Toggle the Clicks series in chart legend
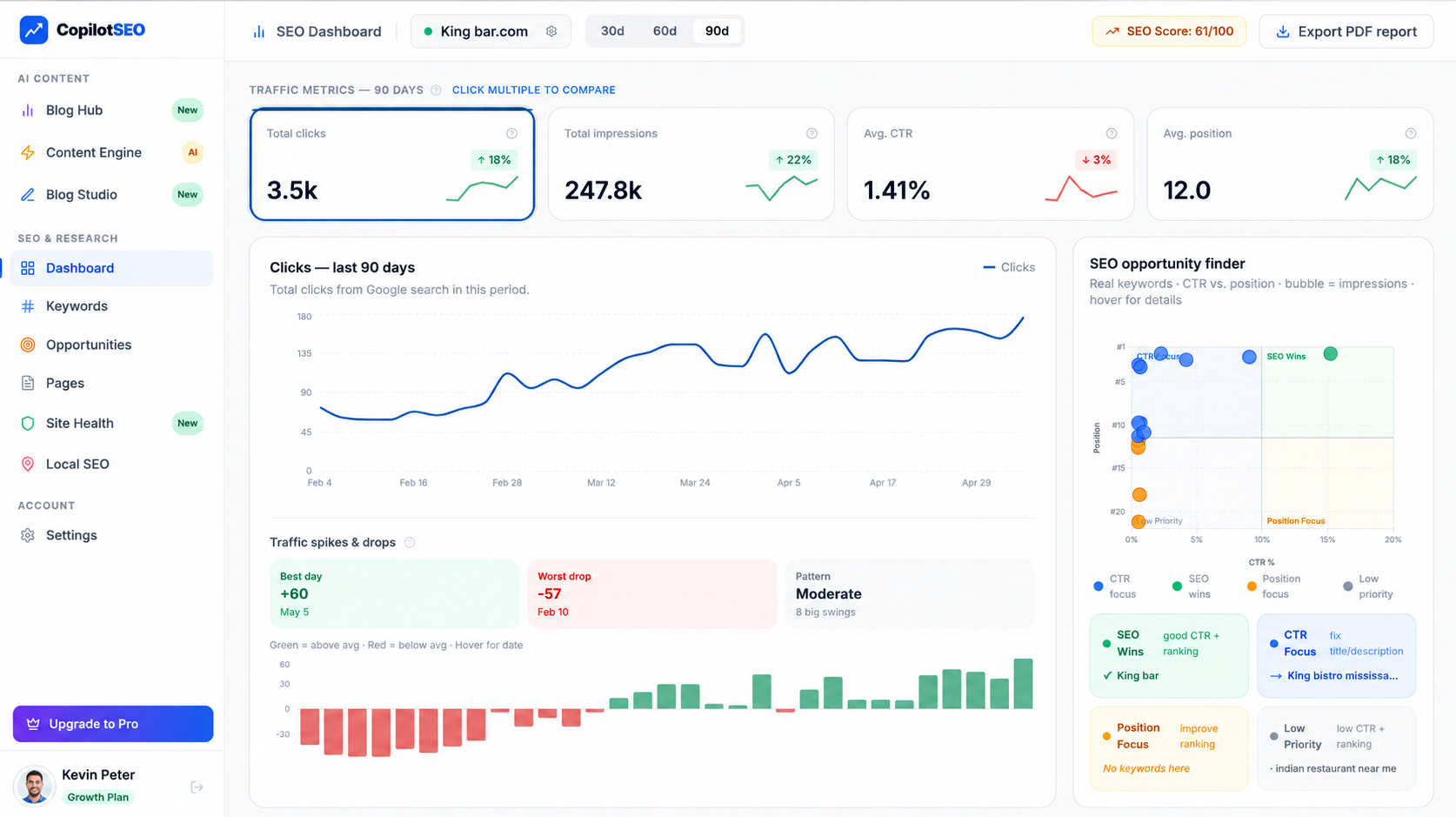The width and height of the screenshot is (1456, 817). [1009, 267]
